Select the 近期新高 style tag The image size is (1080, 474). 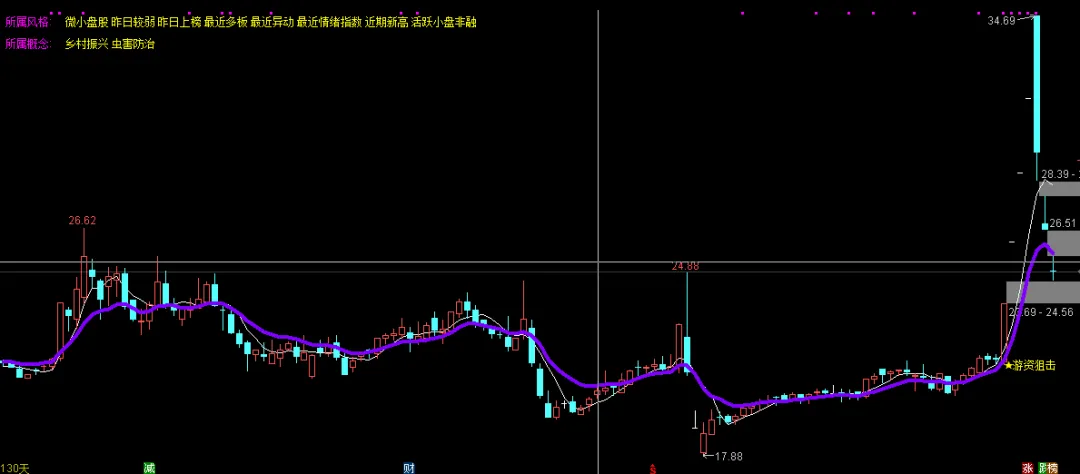[x=386, y=22]
